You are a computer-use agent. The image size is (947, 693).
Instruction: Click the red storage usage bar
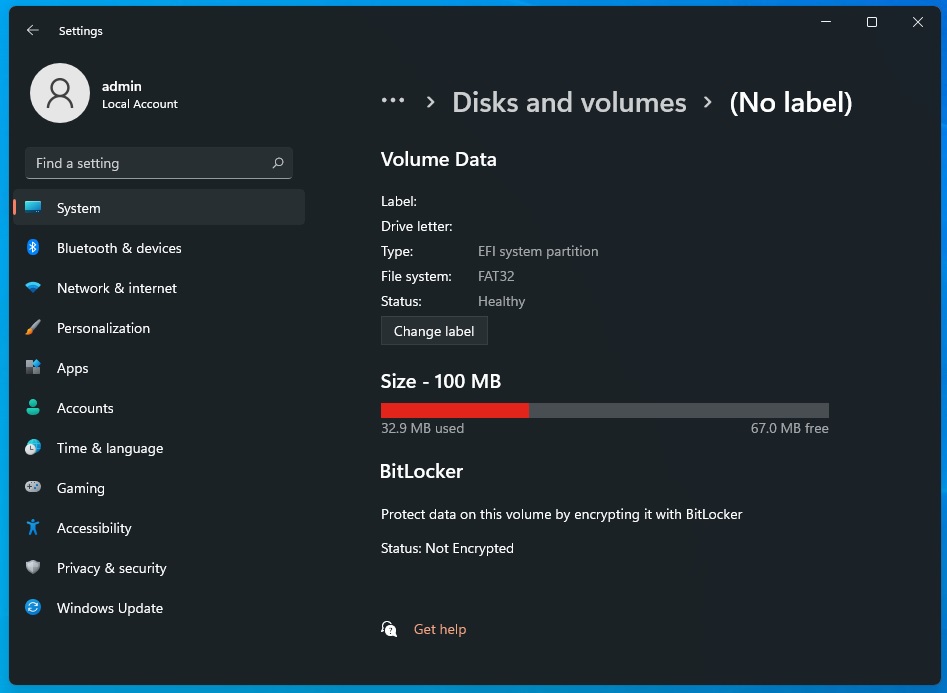point(455,410)
